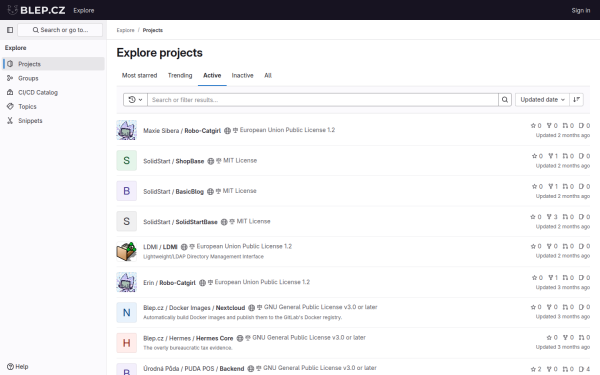Open Groups in the sidebar
The image size is (600, 375).
[x=54, y=78]
